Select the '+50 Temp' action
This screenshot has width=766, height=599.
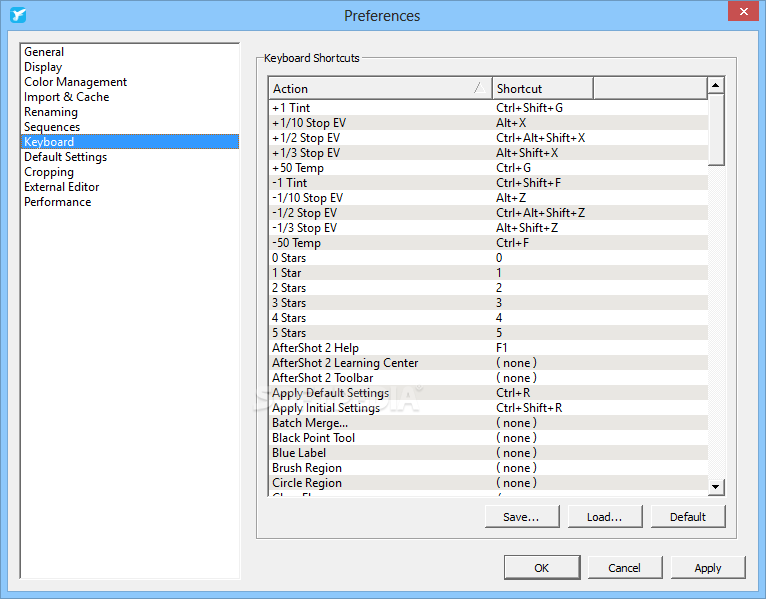tap(489, 168)
